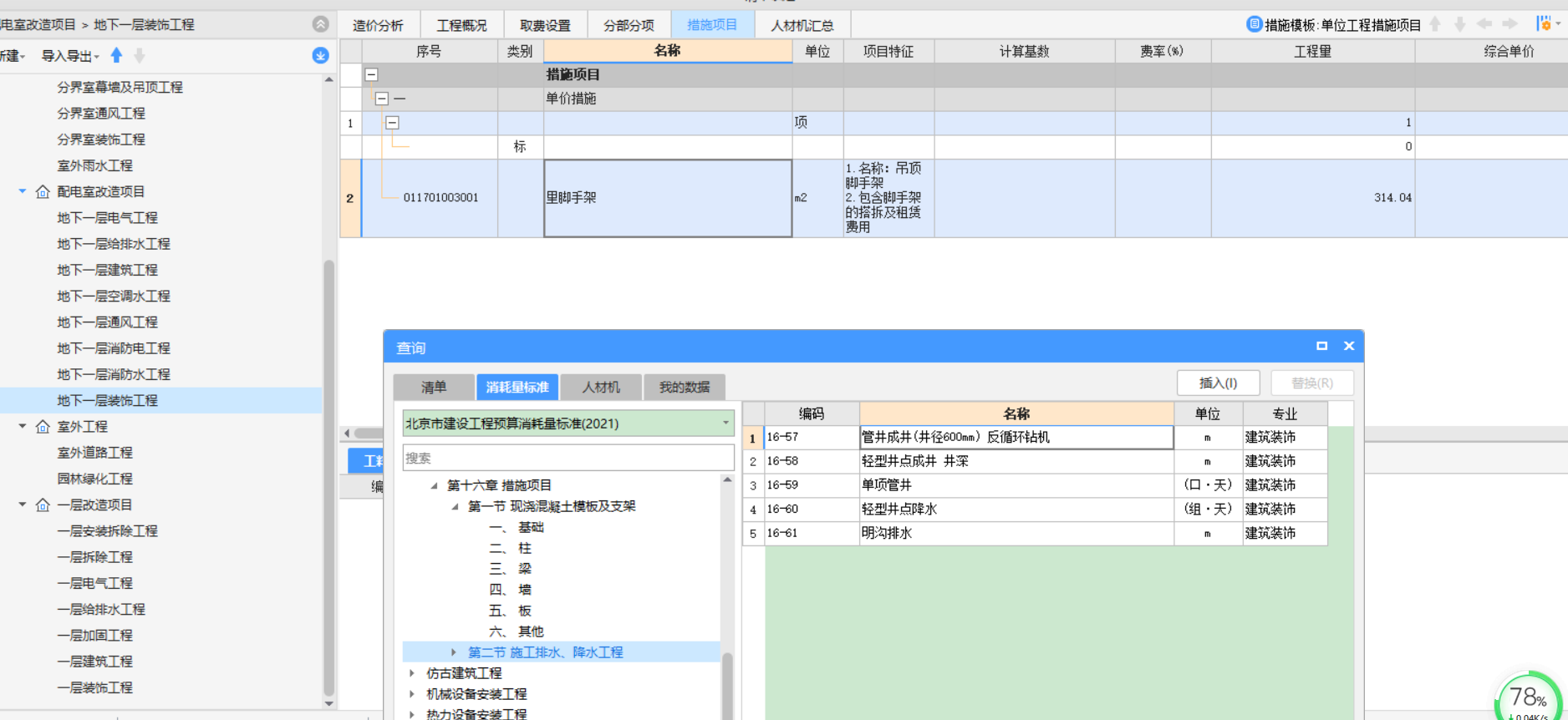Screen dimensions: 1568x720
Task: Click the gray left arrow in top-right toolbar
Action: (1484, 24)
